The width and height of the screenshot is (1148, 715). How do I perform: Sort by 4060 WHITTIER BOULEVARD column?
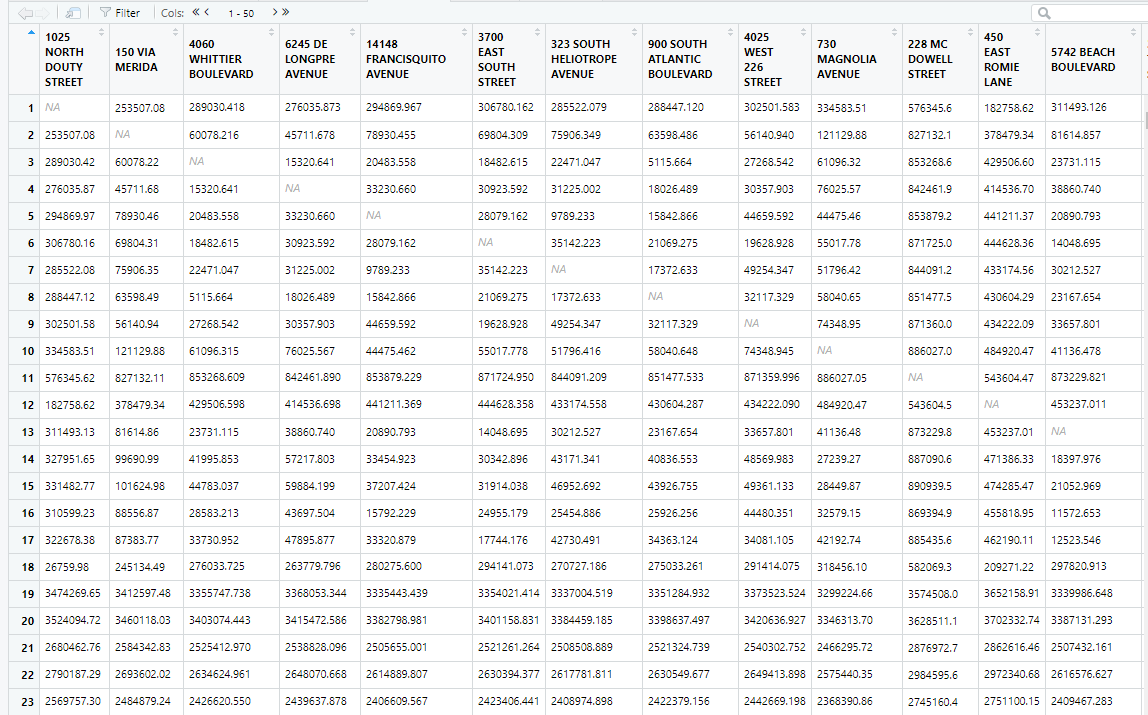(x=271, y=33)
